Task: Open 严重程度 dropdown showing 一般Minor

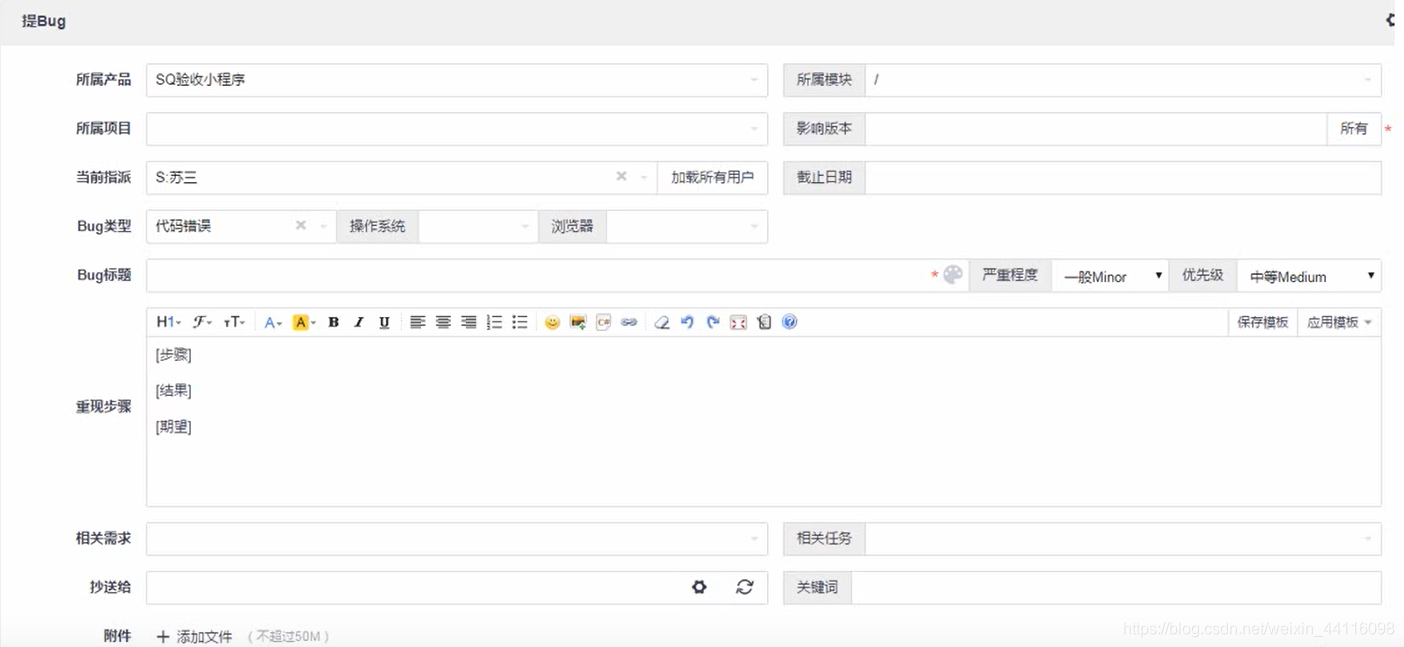Action: tap(1110, 276)
